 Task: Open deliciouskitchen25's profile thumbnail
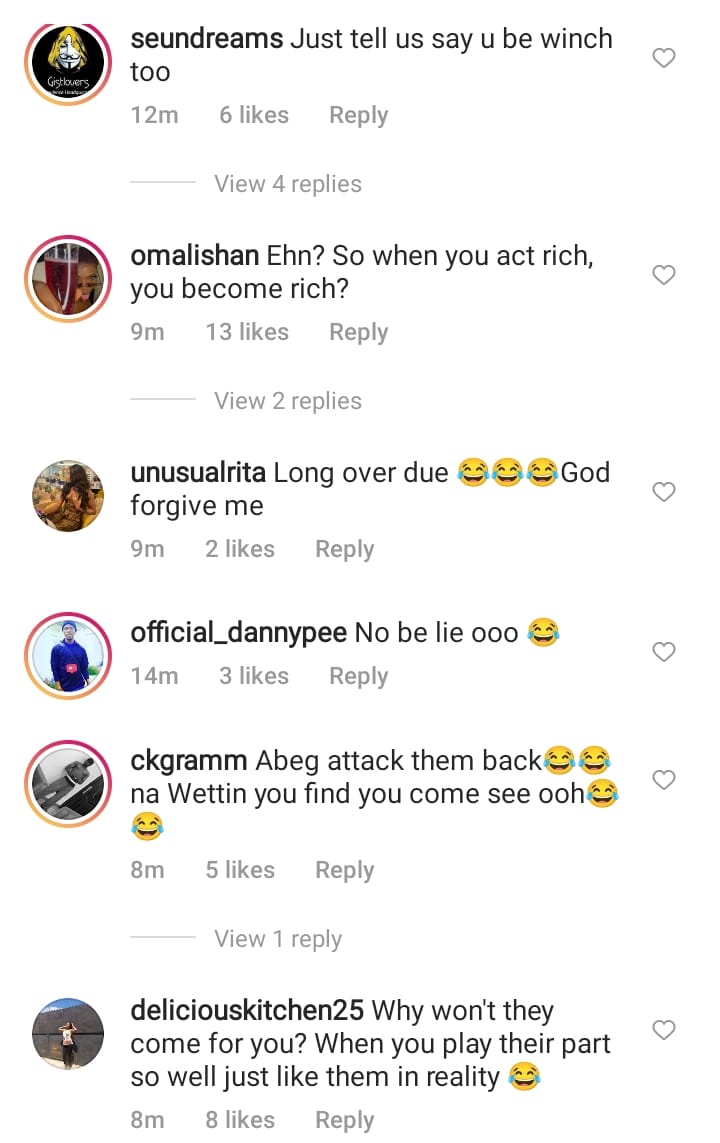(x=68, y=1033)
